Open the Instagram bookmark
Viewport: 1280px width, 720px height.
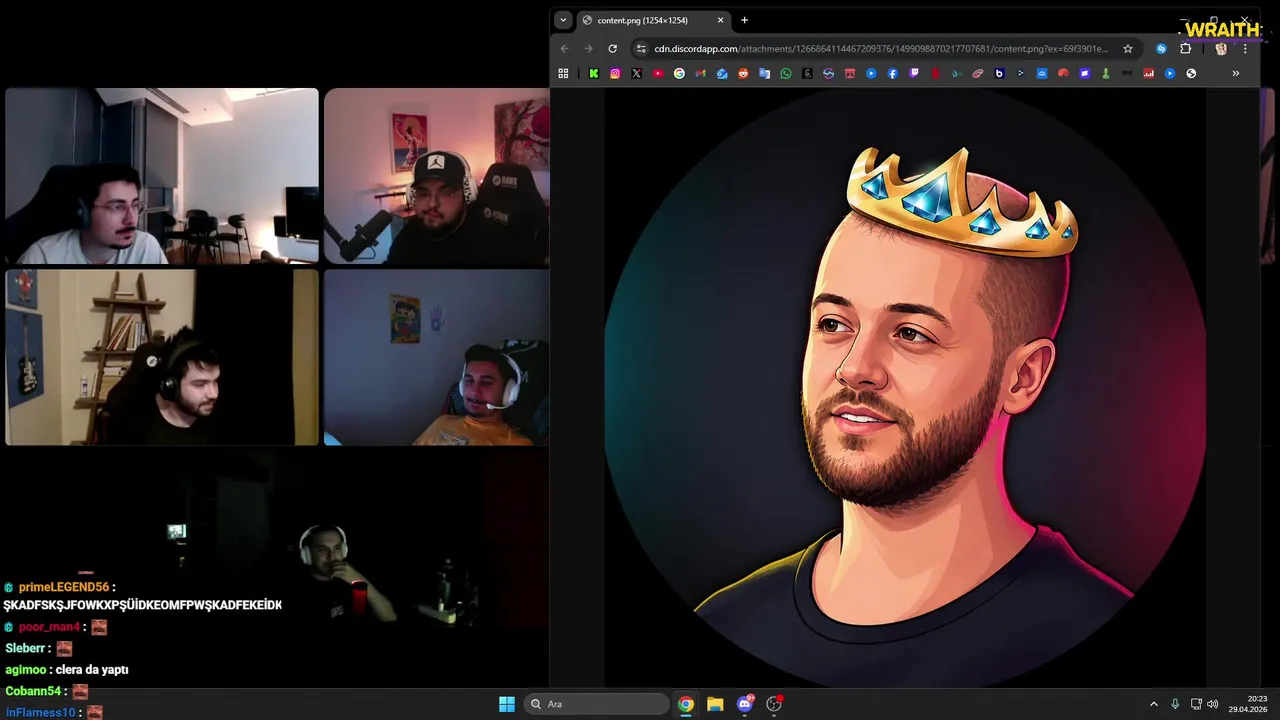[615, 73]
